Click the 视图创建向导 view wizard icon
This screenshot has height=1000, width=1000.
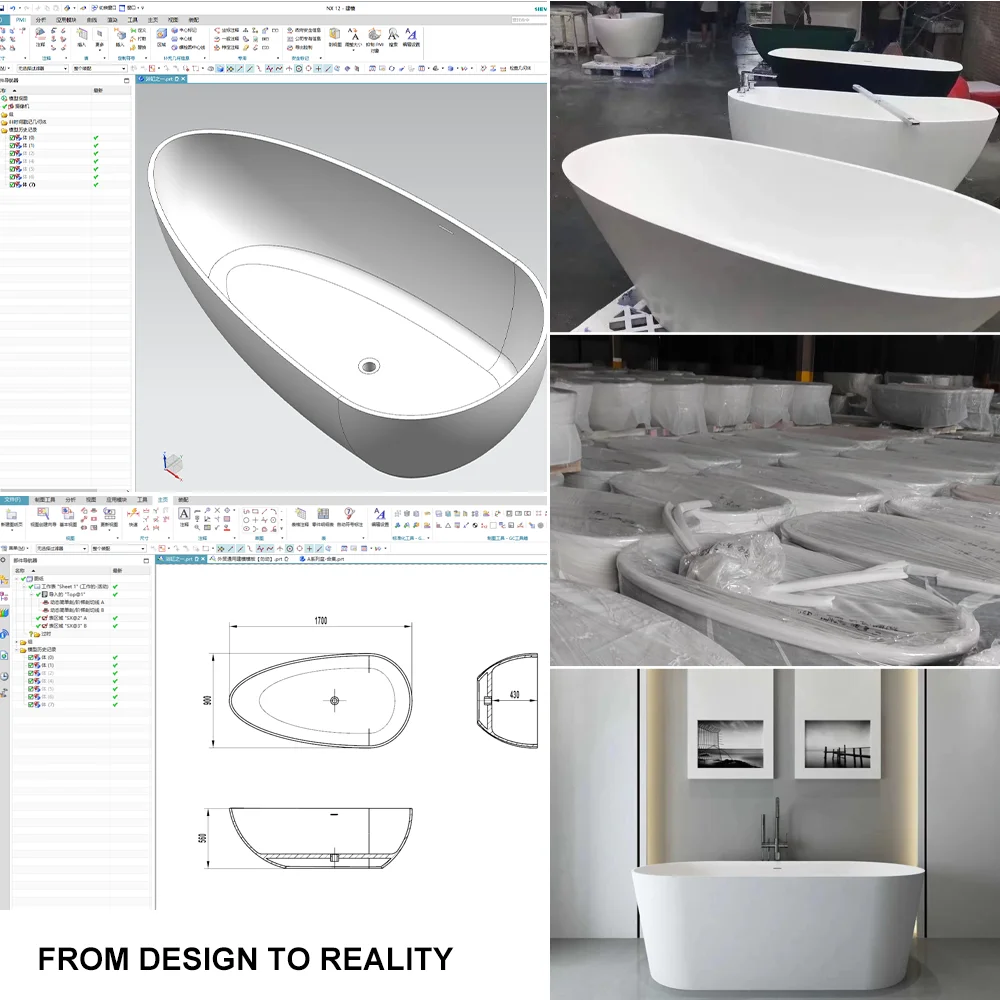(x=42, y=515)
